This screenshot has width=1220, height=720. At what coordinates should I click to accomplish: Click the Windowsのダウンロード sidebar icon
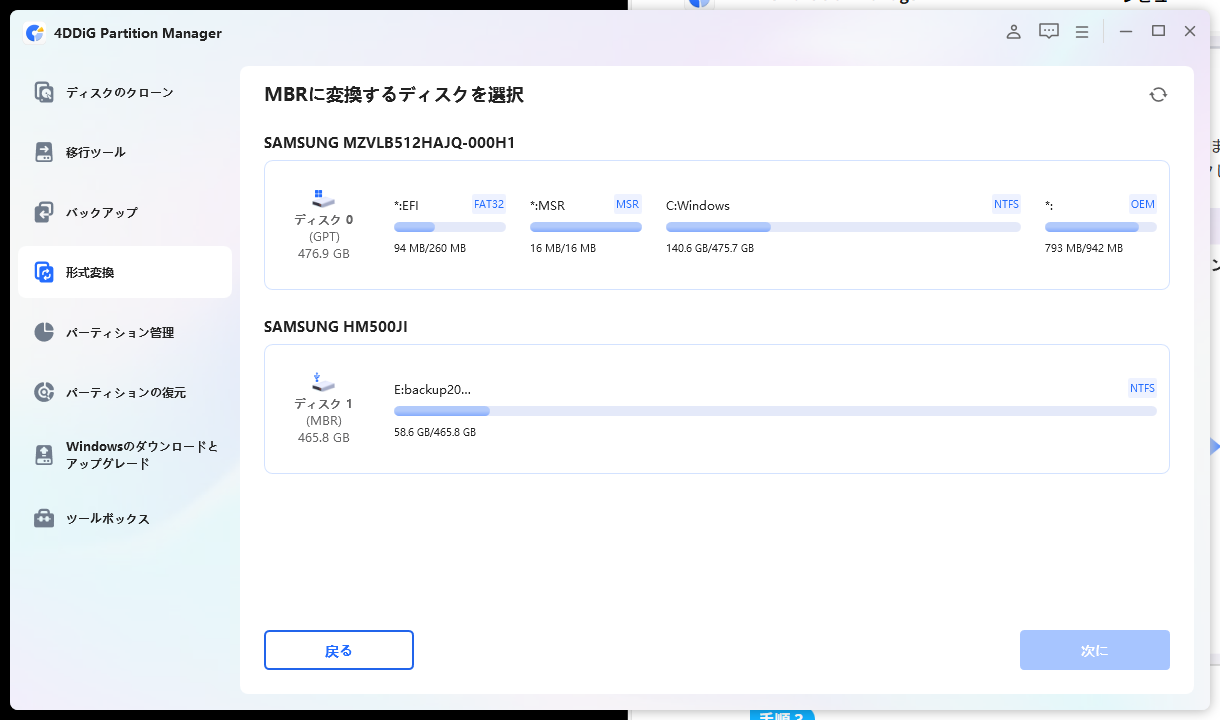click(44, 455)
